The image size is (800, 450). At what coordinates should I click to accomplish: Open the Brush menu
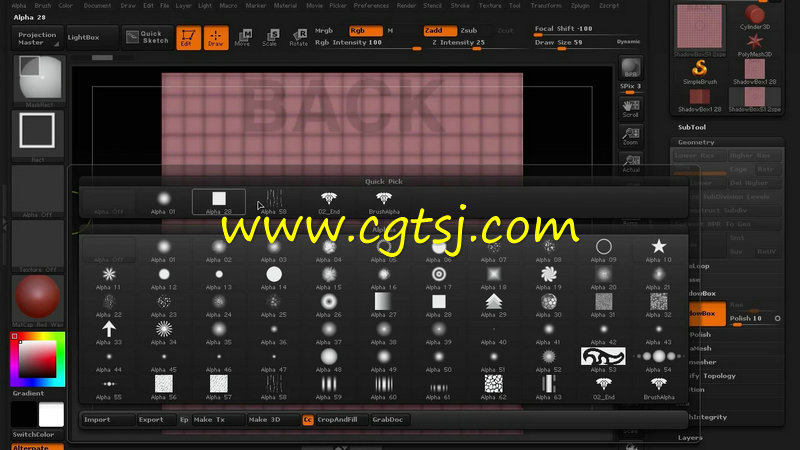tap(42, 6)
